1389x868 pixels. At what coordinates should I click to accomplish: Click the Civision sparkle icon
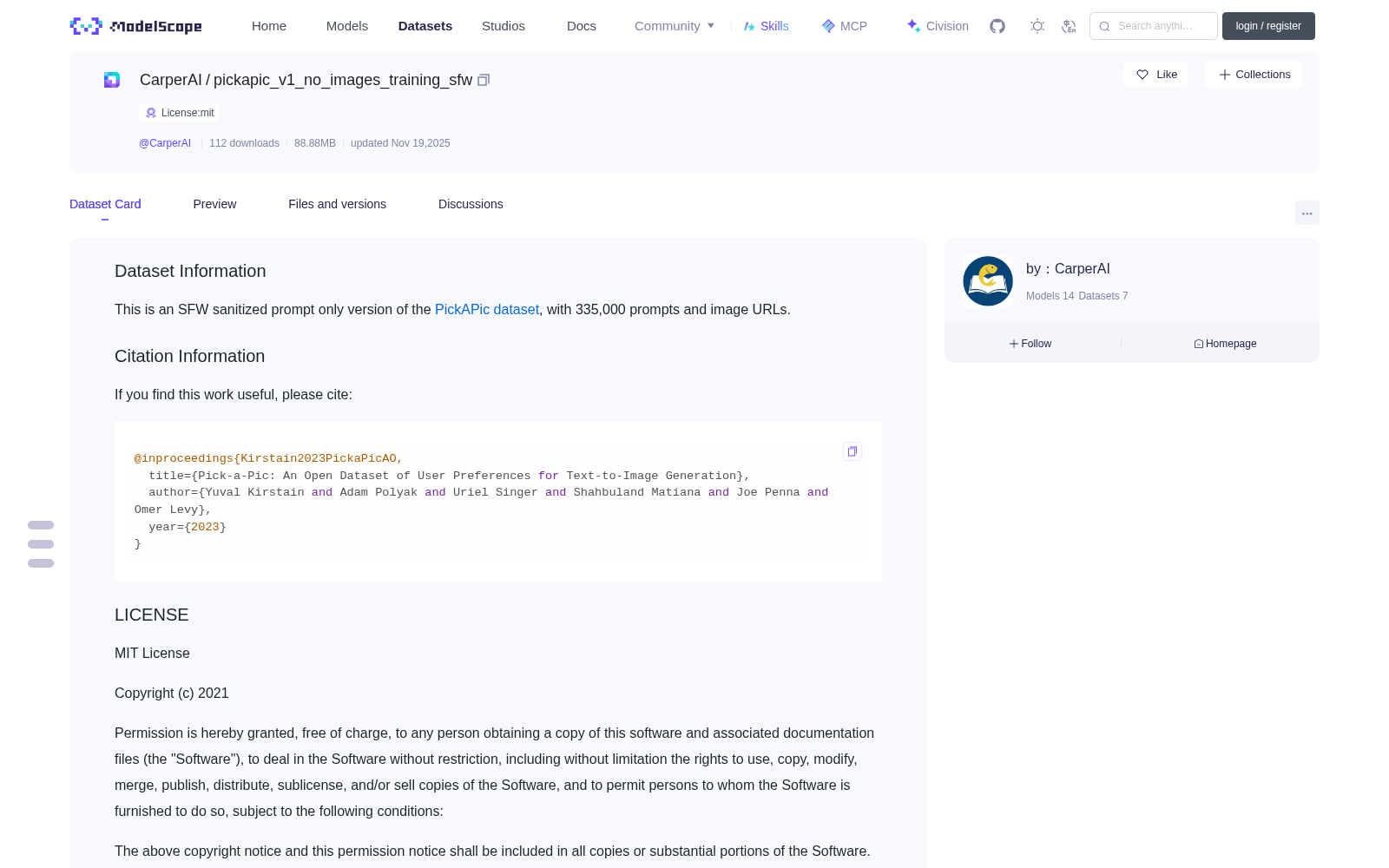click(913, 26)
